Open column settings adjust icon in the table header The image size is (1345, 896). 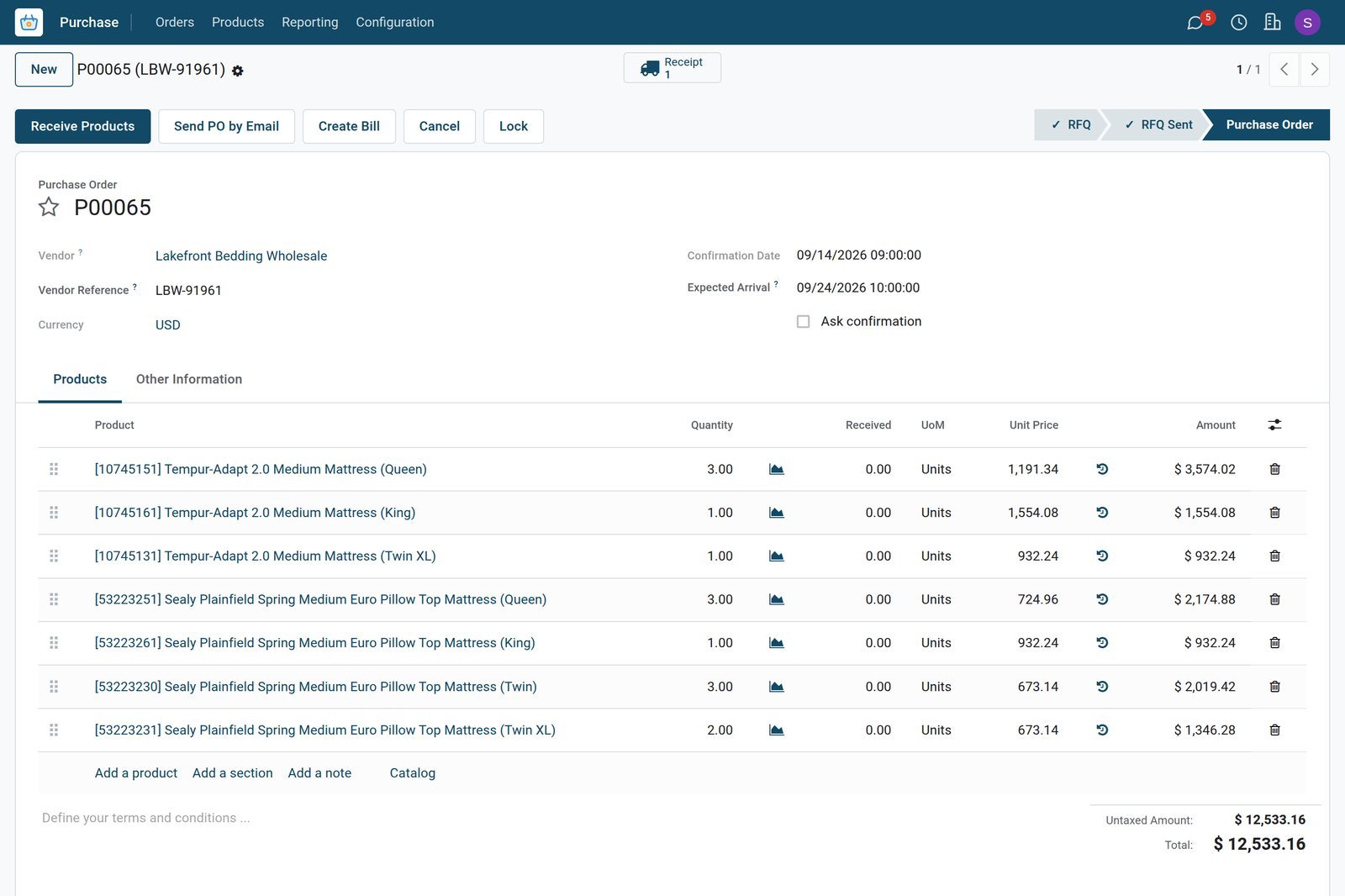[x=1275, y=425]
